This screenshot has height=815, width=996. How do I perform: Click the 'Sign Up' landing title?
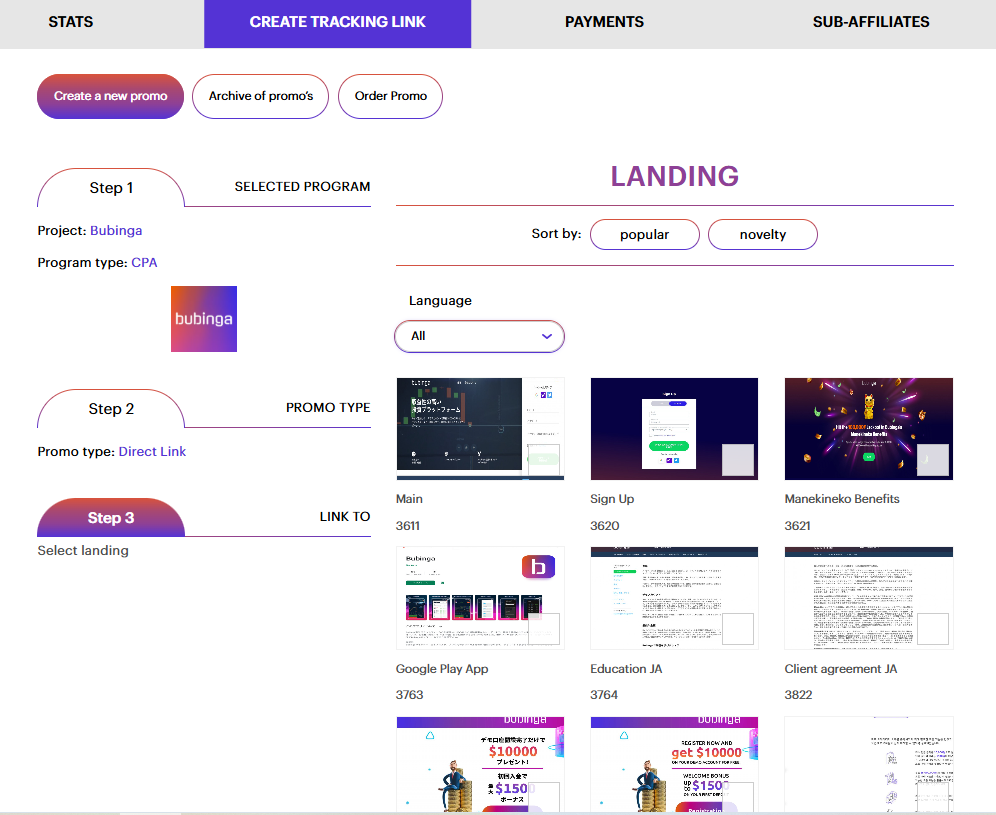[612, 499]
